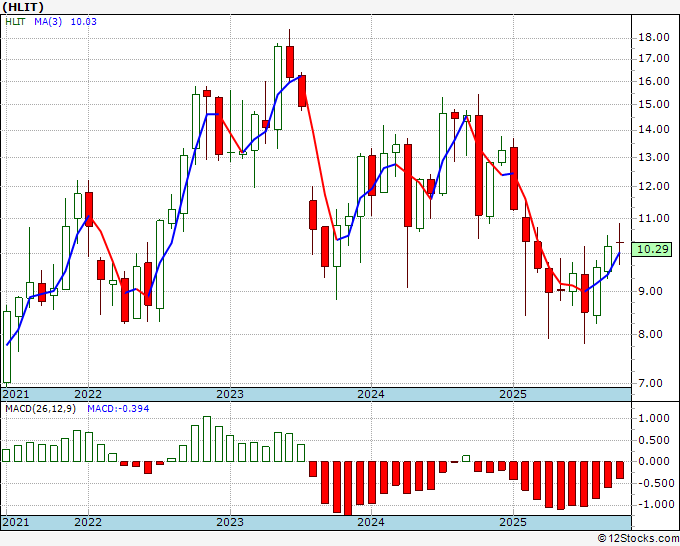Image resolution: width=680 pixels, height=546 pixels.
Task: Click the 8.00 price axis label
Action: 651,334
